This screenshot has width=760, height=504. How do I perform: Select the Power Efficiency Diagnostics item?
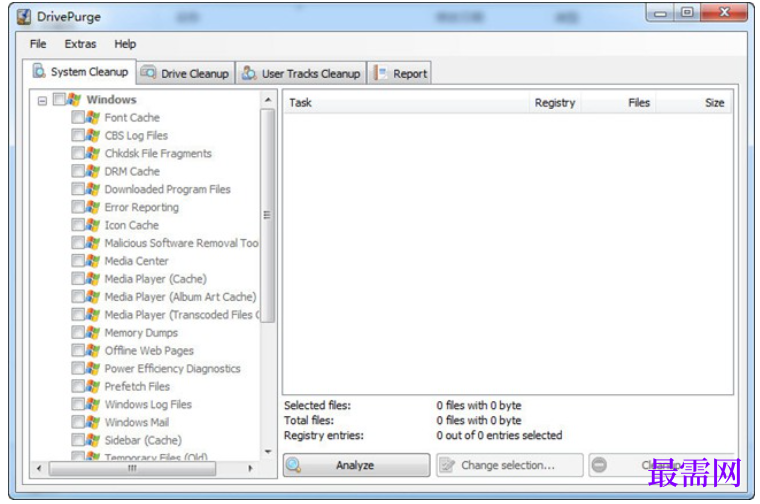click(x=173, y=368)
